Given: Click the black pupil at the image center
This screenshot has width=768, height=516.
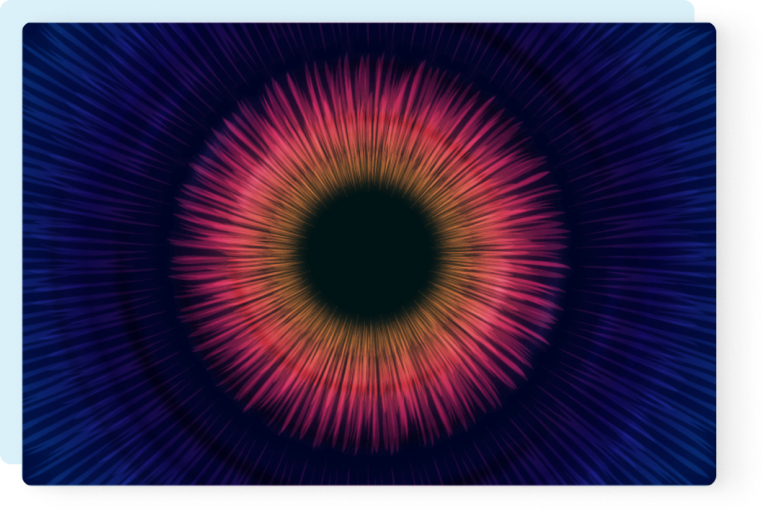Looking at the screenshot, I should tap(370, 253).
